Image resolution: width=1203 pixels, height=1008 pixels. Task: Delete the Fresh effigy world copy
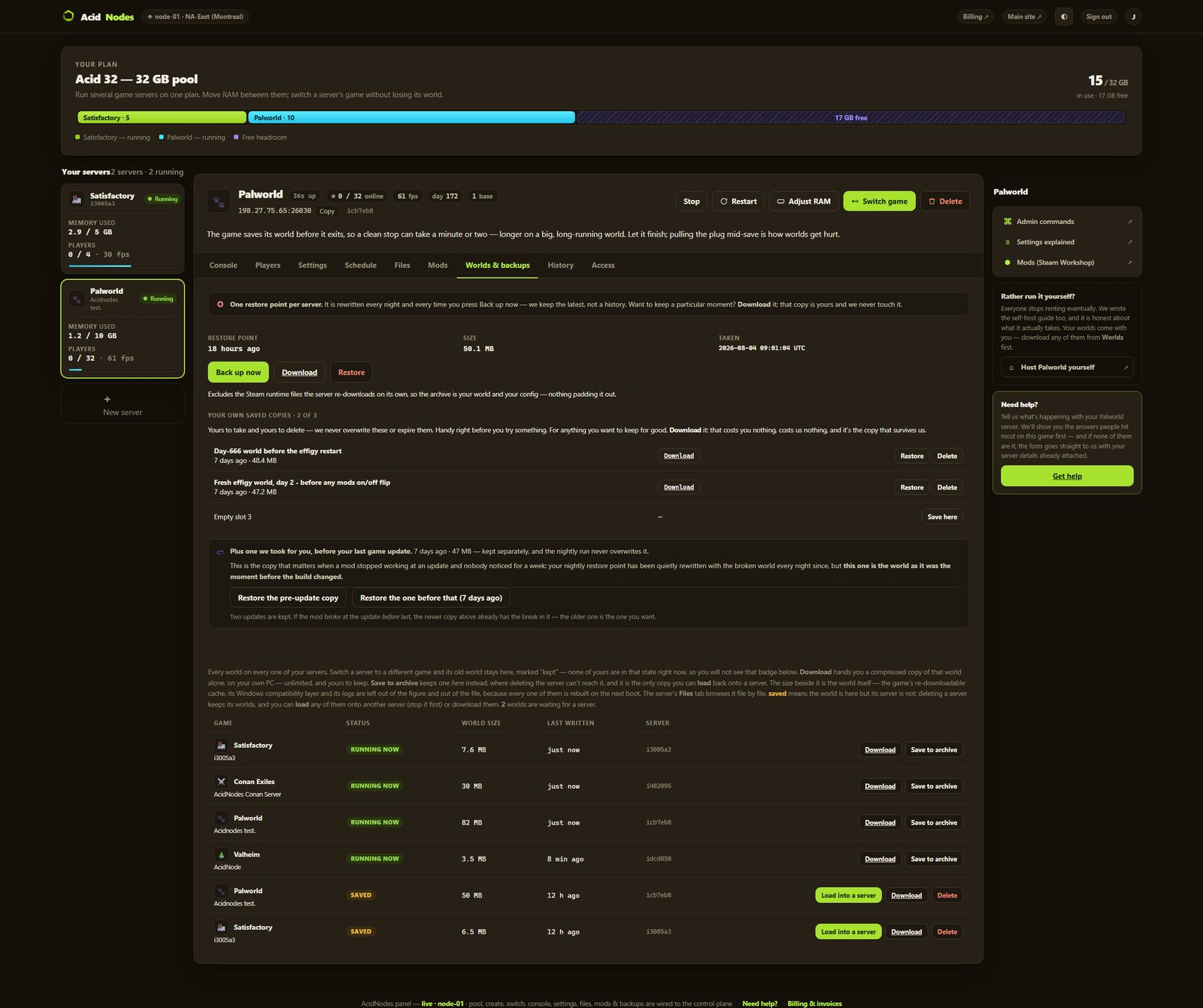click(x=947, y=487)
